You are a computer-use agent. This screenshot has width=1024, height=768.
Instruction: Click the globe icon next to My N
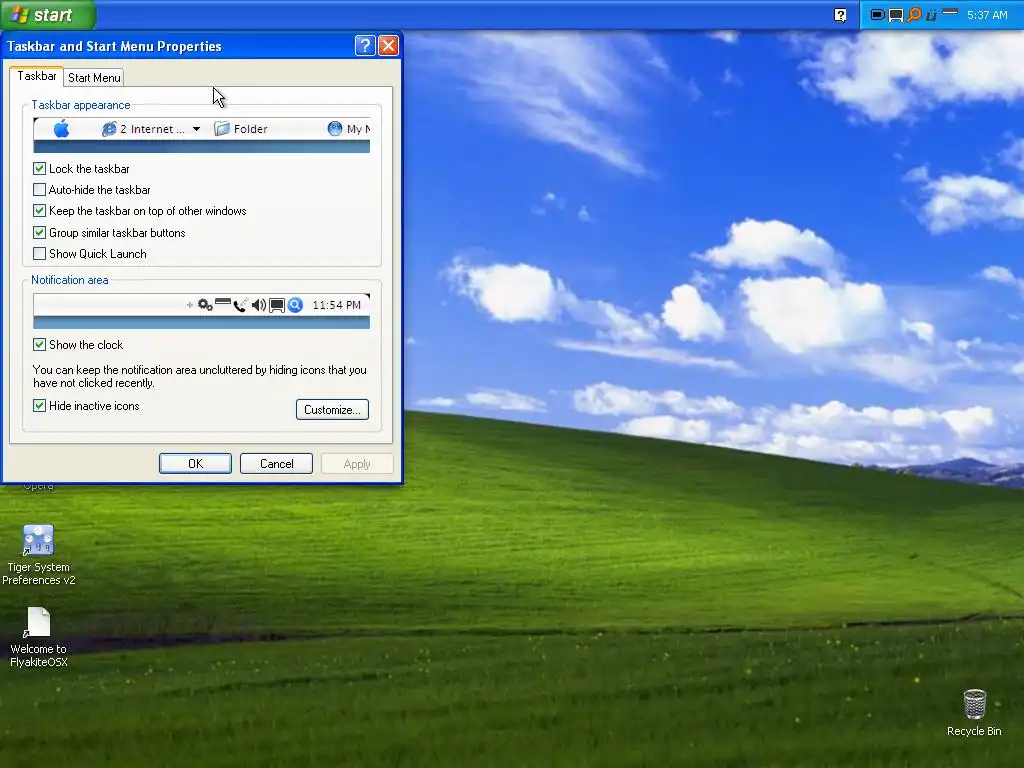pos(334,129)
